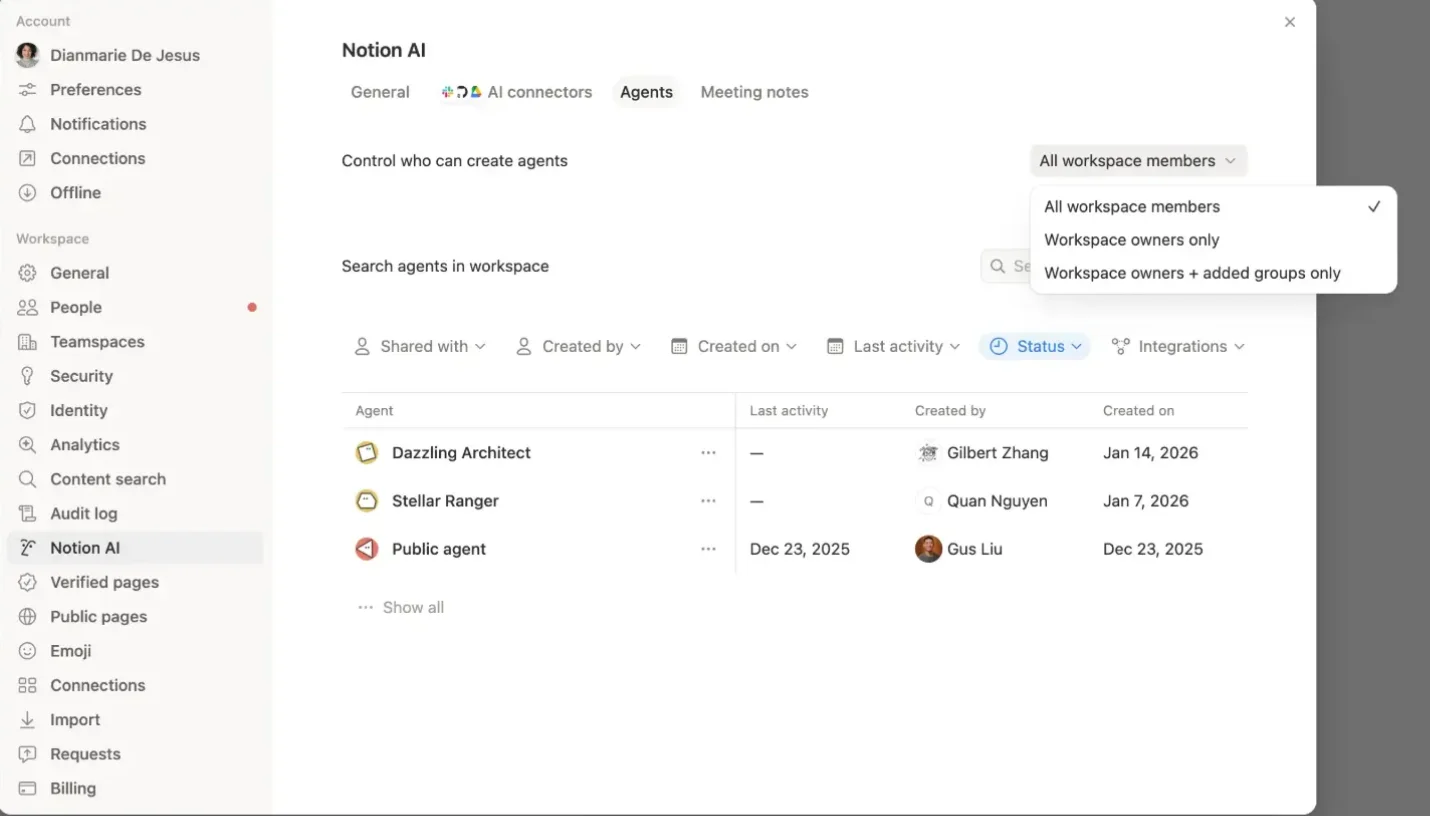Open more options for Dazzling Architect

pos(708,453)
